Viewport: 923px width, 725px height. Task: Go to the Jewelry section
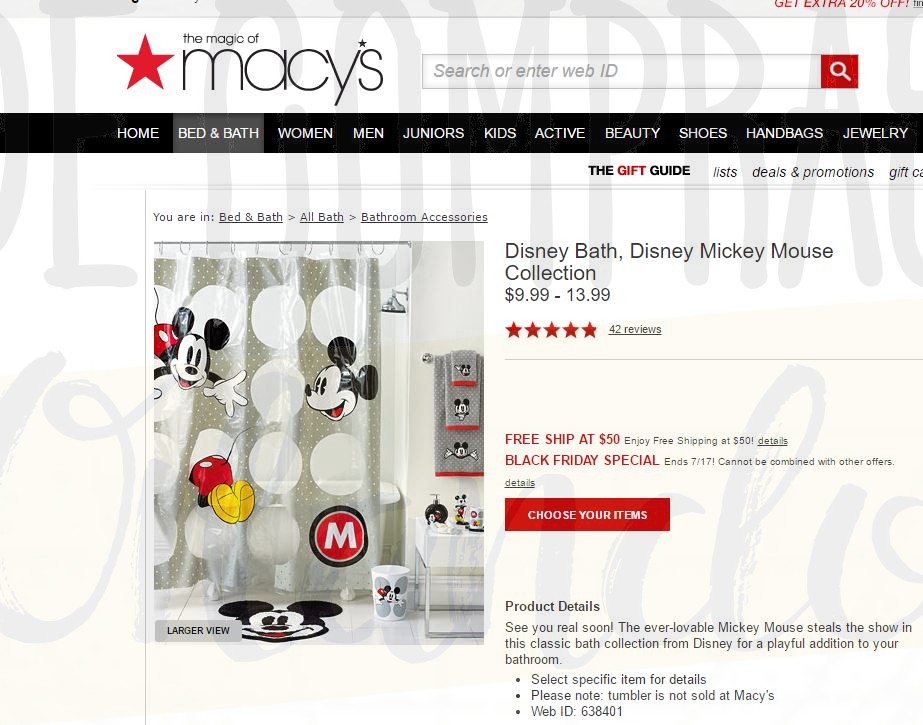tap(875, 133)
